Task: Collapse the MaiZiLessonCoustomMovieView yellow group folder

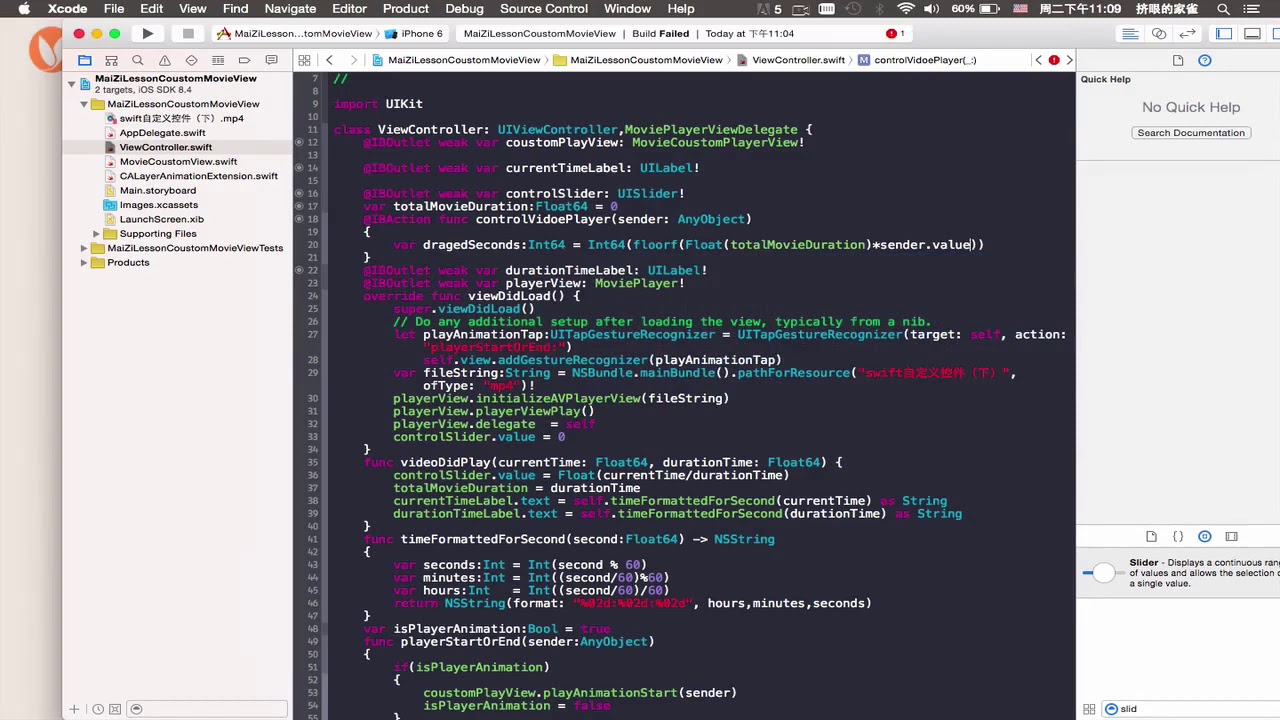Action: click(84, 104)
